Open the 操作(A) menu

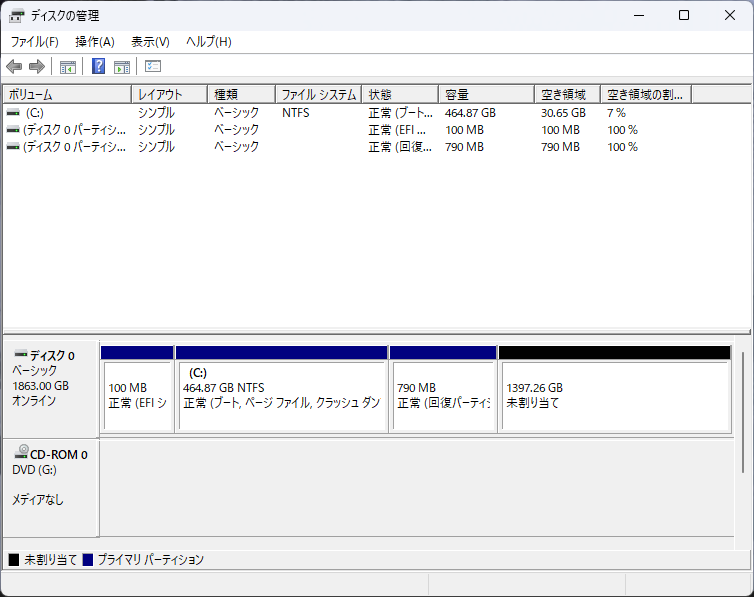pos(95,42)
